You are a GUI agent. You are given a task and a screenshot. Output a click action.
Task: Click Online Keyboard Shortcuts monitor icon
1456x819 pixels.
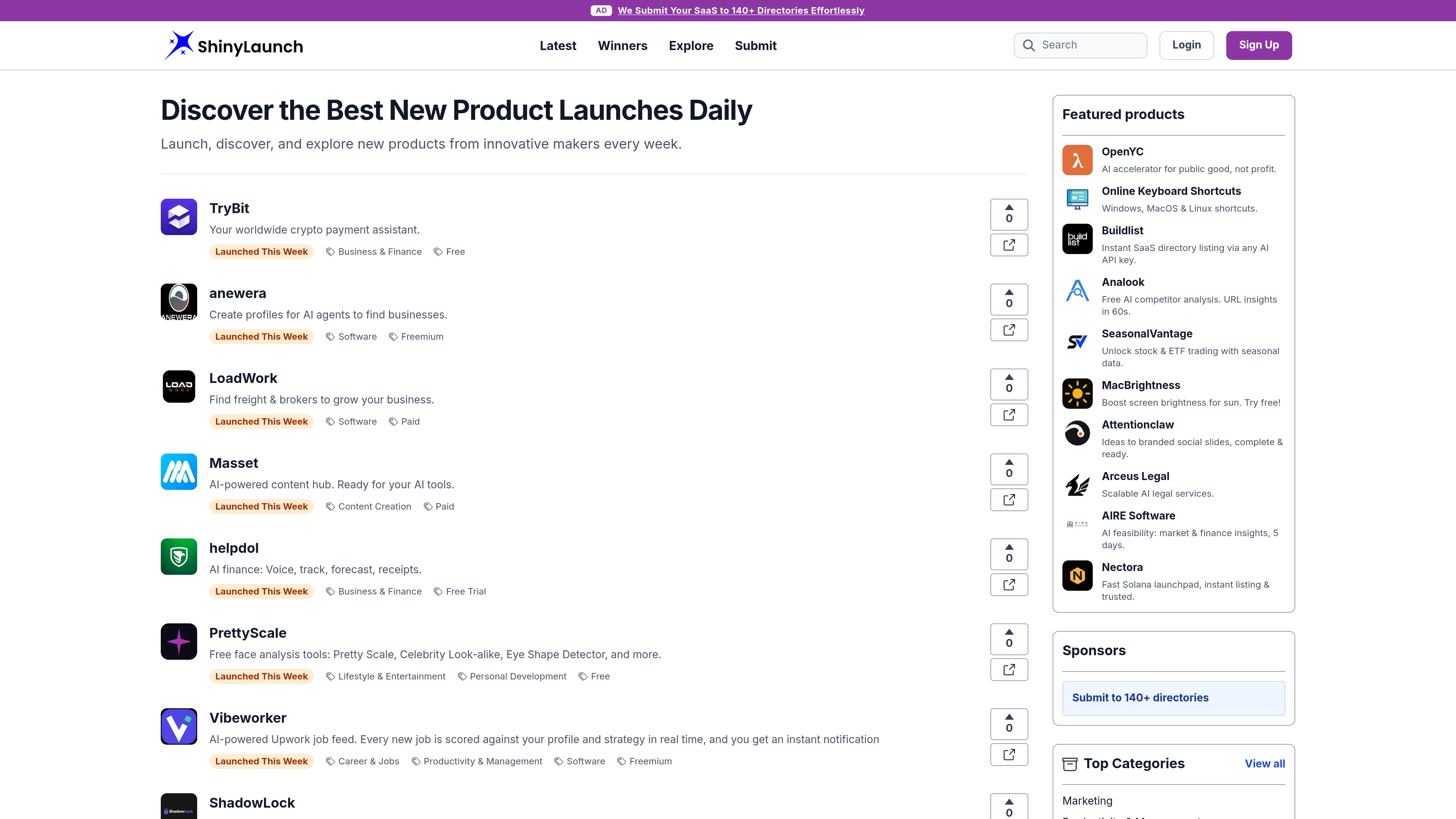tap(1077, 199)
